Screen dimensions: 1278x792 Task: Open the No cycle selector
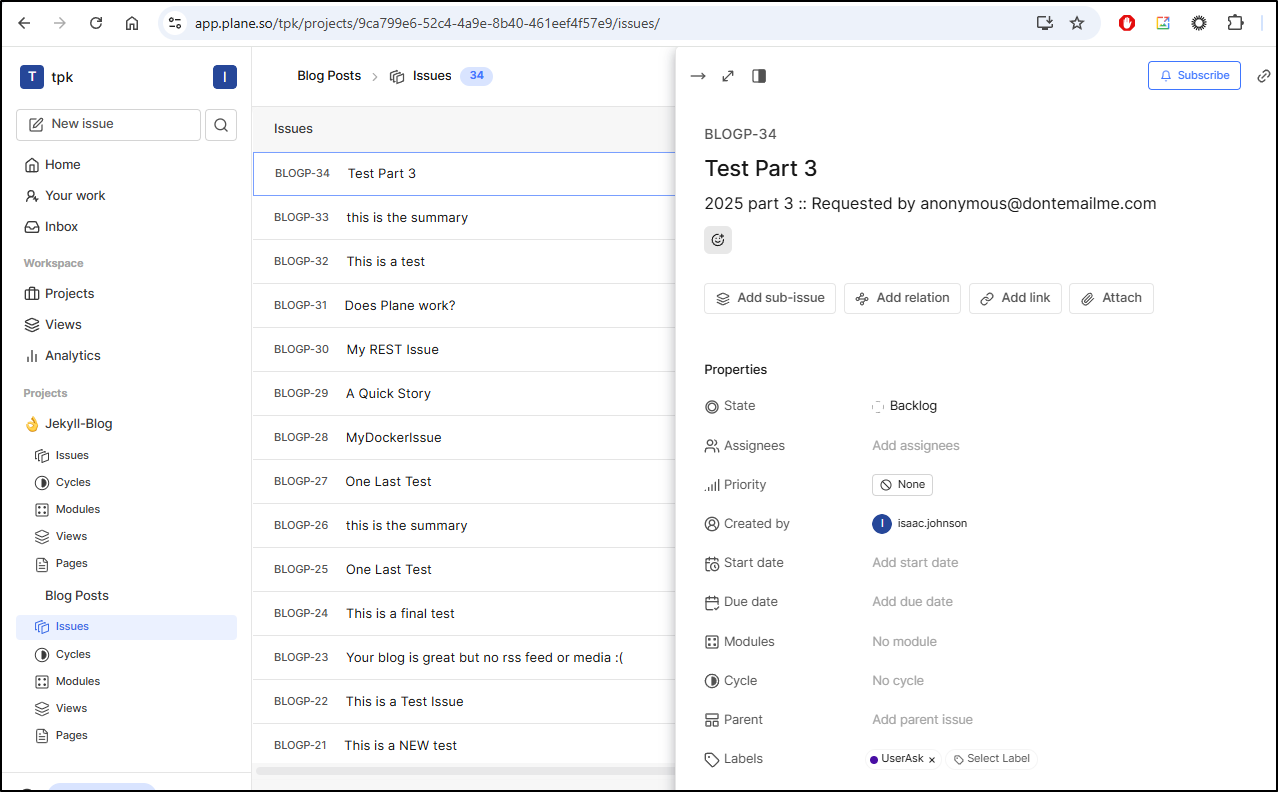click(898, 681)
